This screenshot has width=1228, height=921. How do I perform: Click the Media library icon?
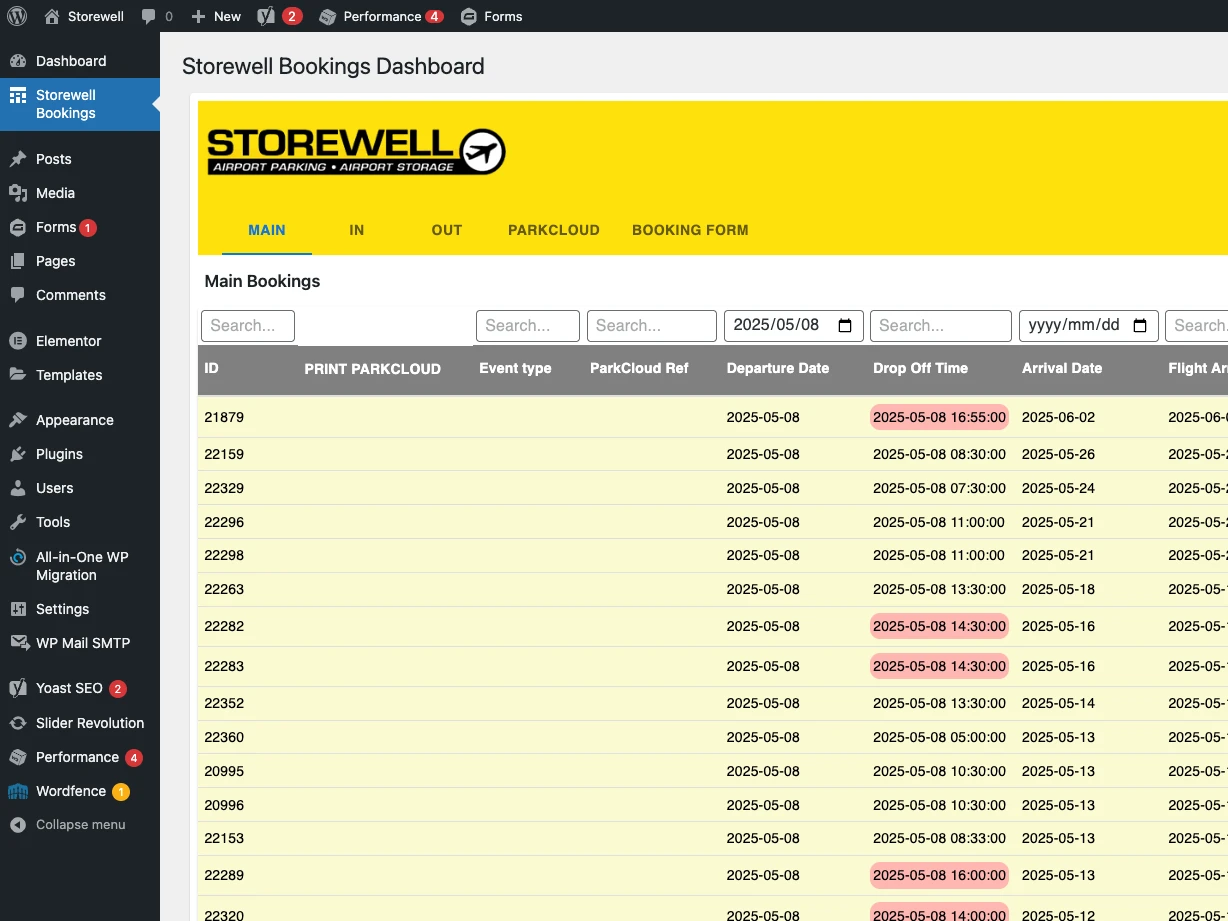click(x=18, y=193)
